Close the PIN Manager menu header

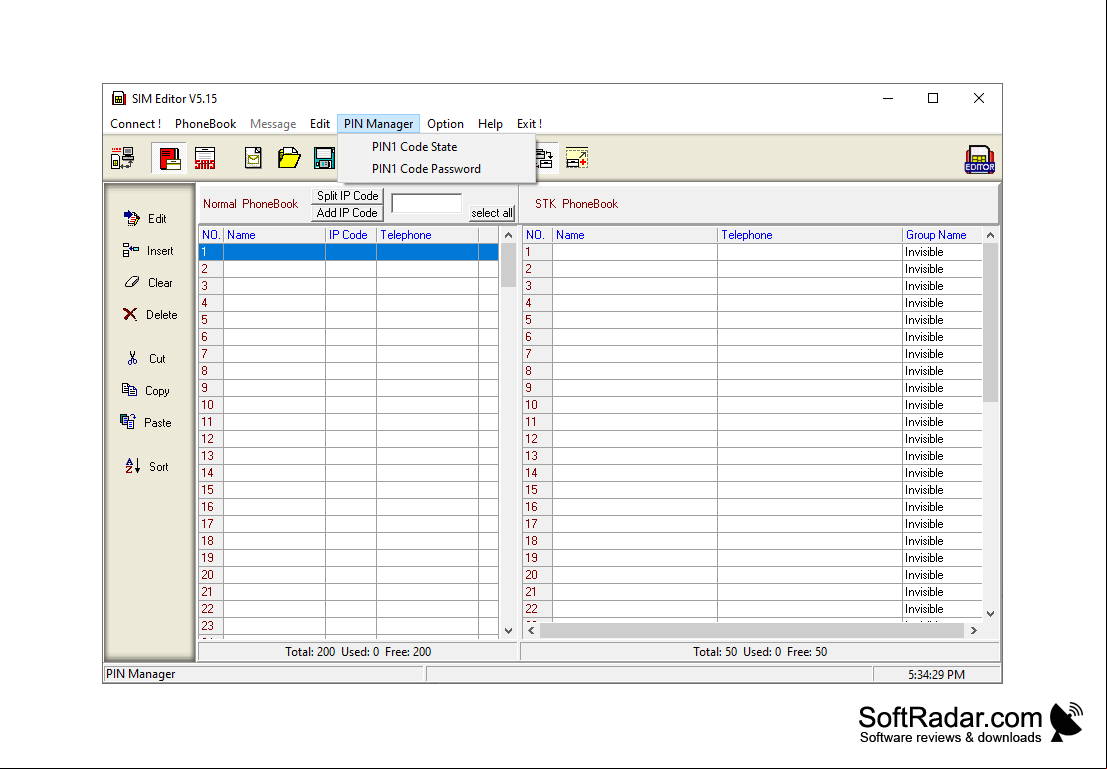[x=378, y=124]
